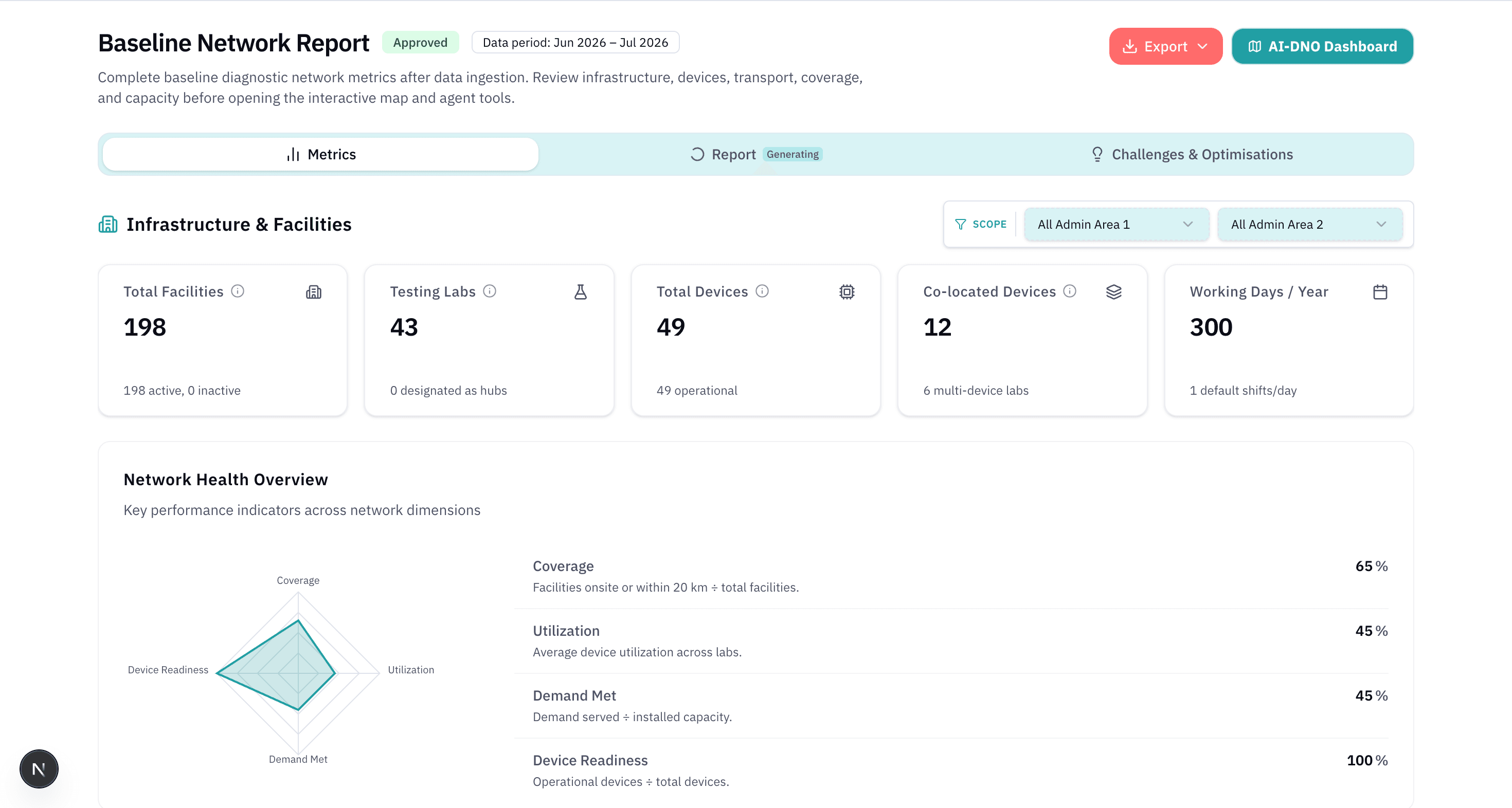
Task: Click the chip icon in Total Devices card
Action: (847, 291)
